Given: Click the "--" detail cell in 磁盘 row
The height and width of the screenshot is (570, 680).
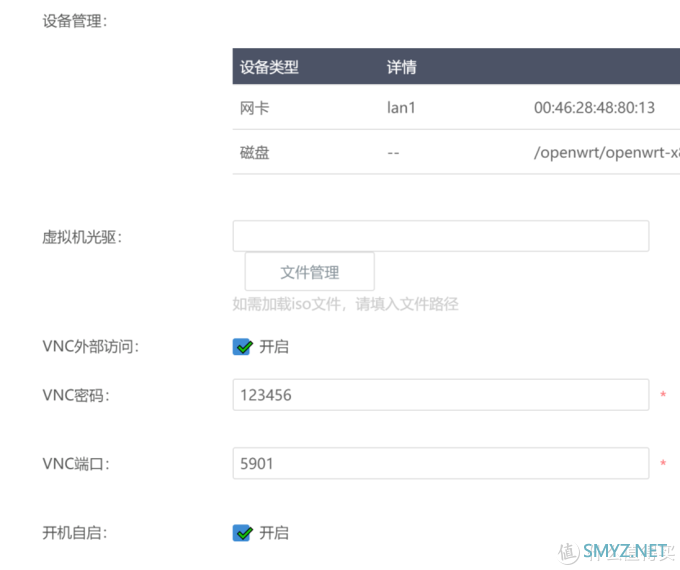Looking at the screenshot, I should [x=394, y=154].
